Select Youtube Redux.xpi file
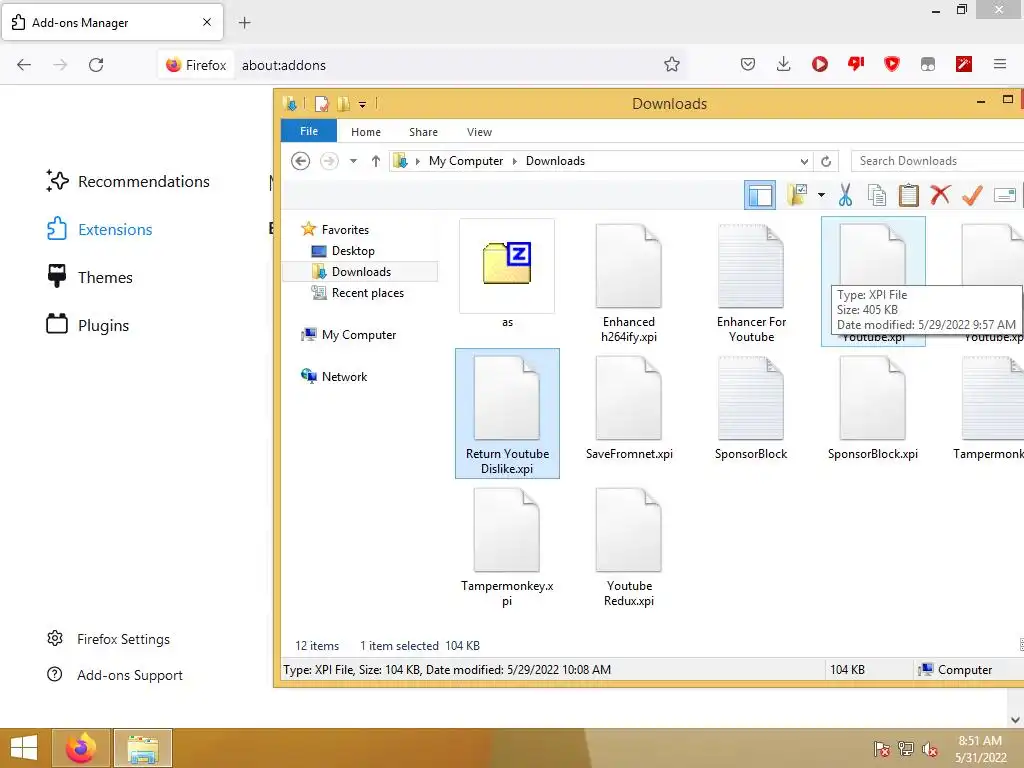The width and height of the screenshot is (1024, 768). pos(629,547)
